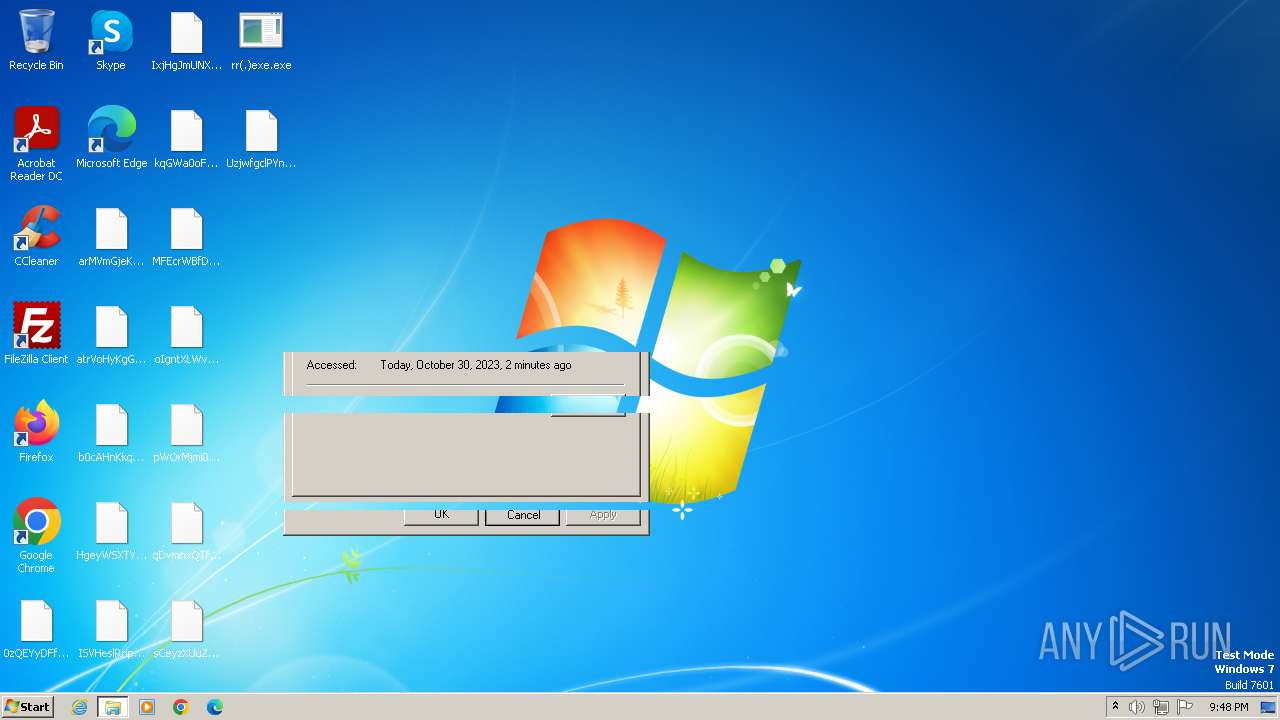
Task: Open the Recycle Bin desktop icon
Action: [36, 42]
